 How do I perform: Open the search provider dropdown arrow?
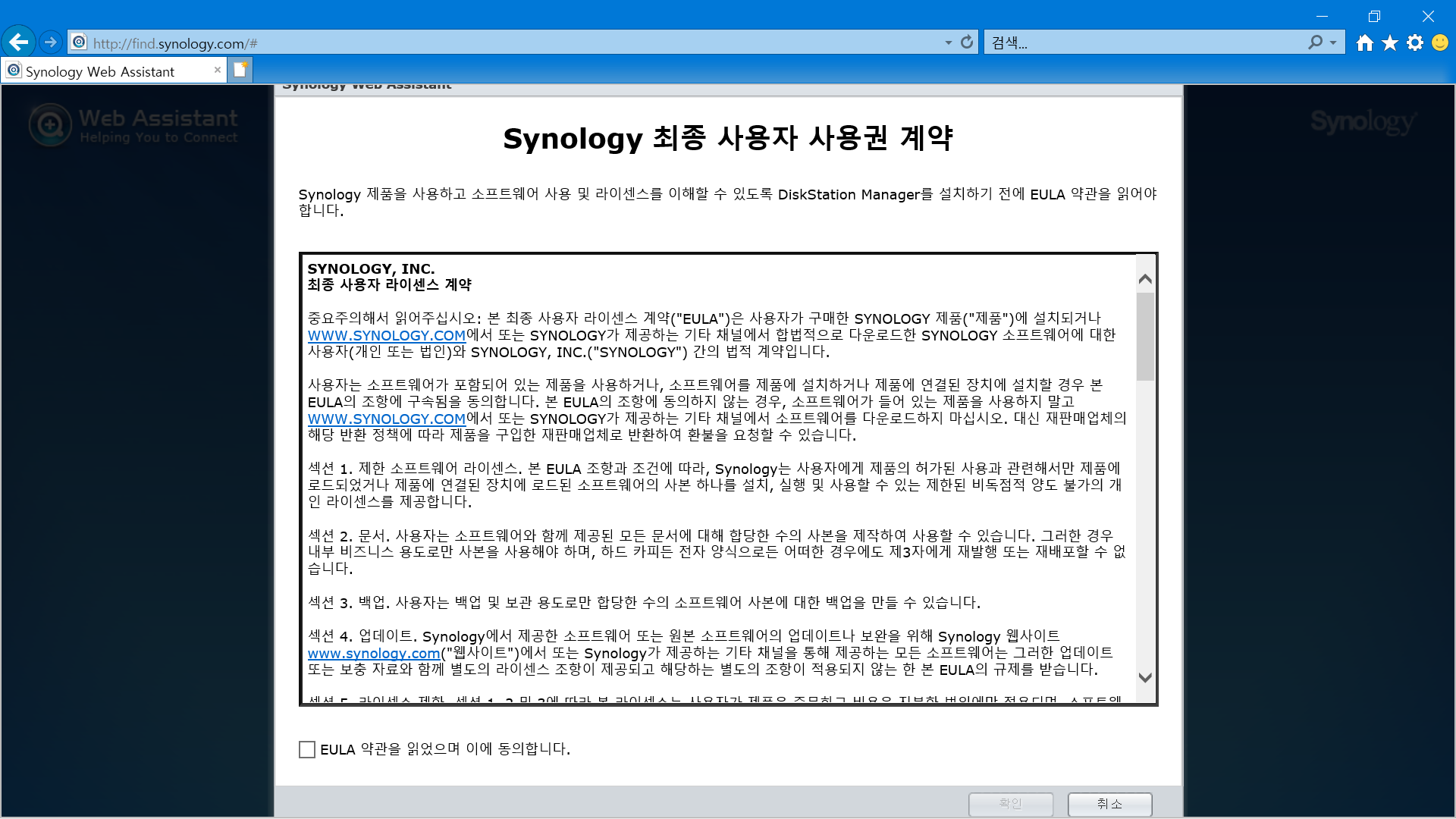[1333, 43]
